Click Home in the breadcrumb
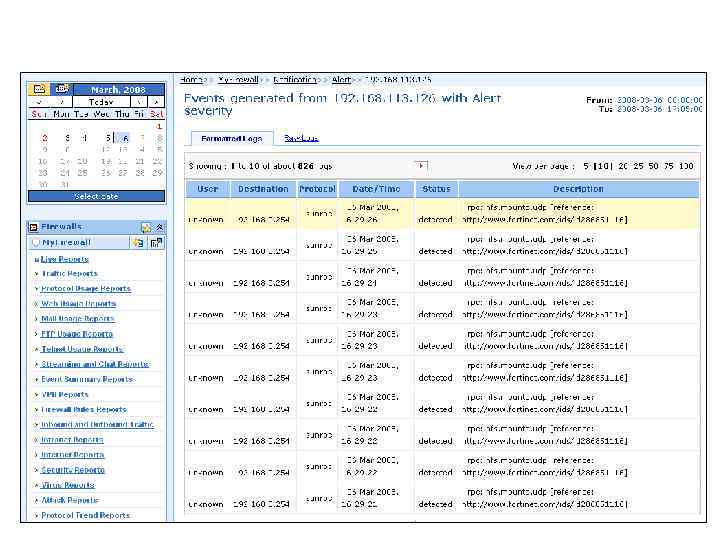This screenshot has height=540, width=720. coord(191,79)
